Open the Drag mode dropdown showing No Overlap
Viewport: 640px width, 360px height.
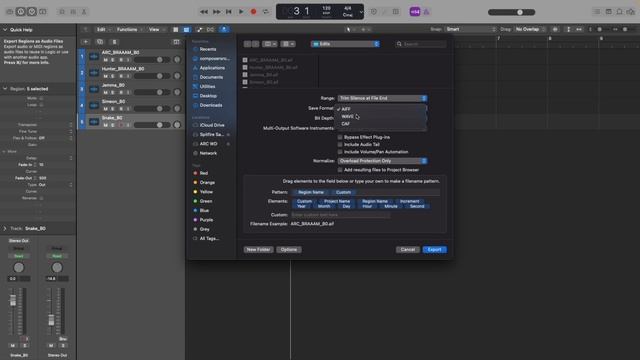pyautogui.click(x=530, y=29)
